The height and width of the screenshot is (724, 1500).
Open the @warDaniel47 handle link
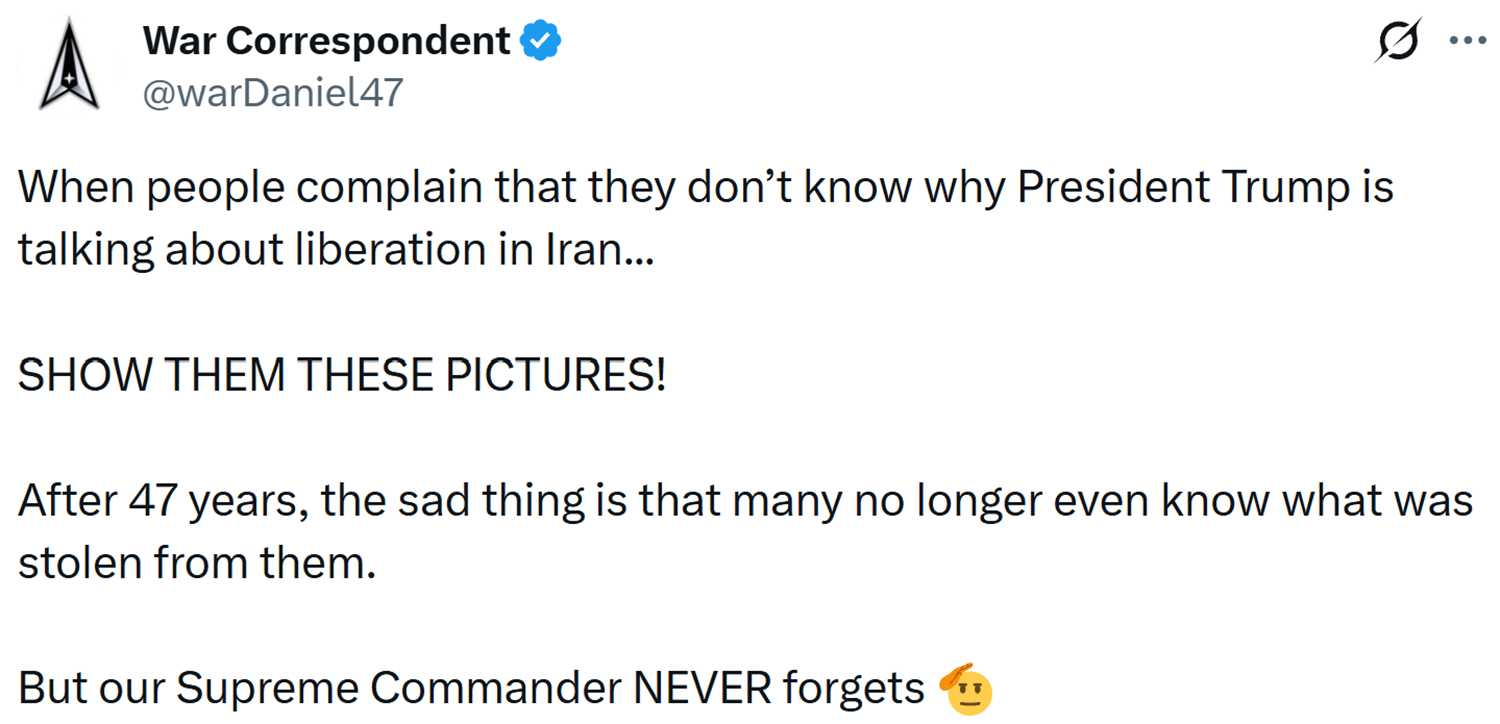(273, 93)
